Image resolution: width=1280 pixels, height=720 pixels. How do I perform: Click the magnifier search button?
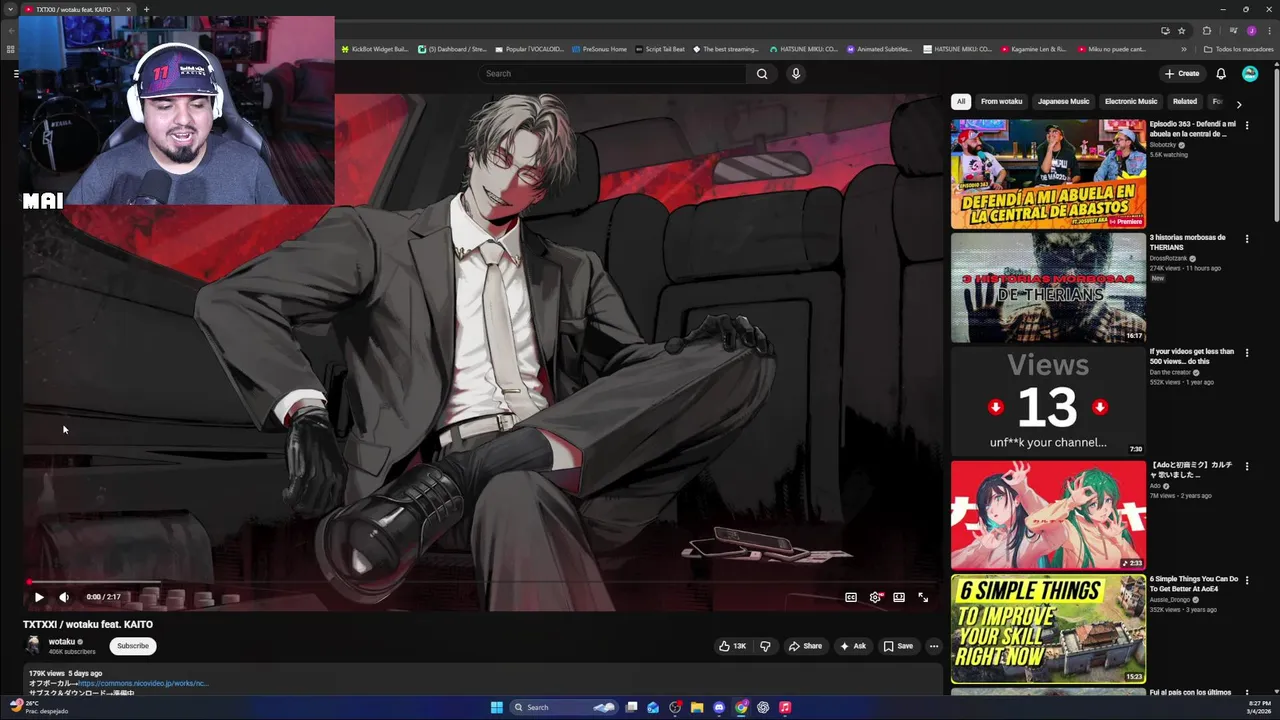[762, 73]
